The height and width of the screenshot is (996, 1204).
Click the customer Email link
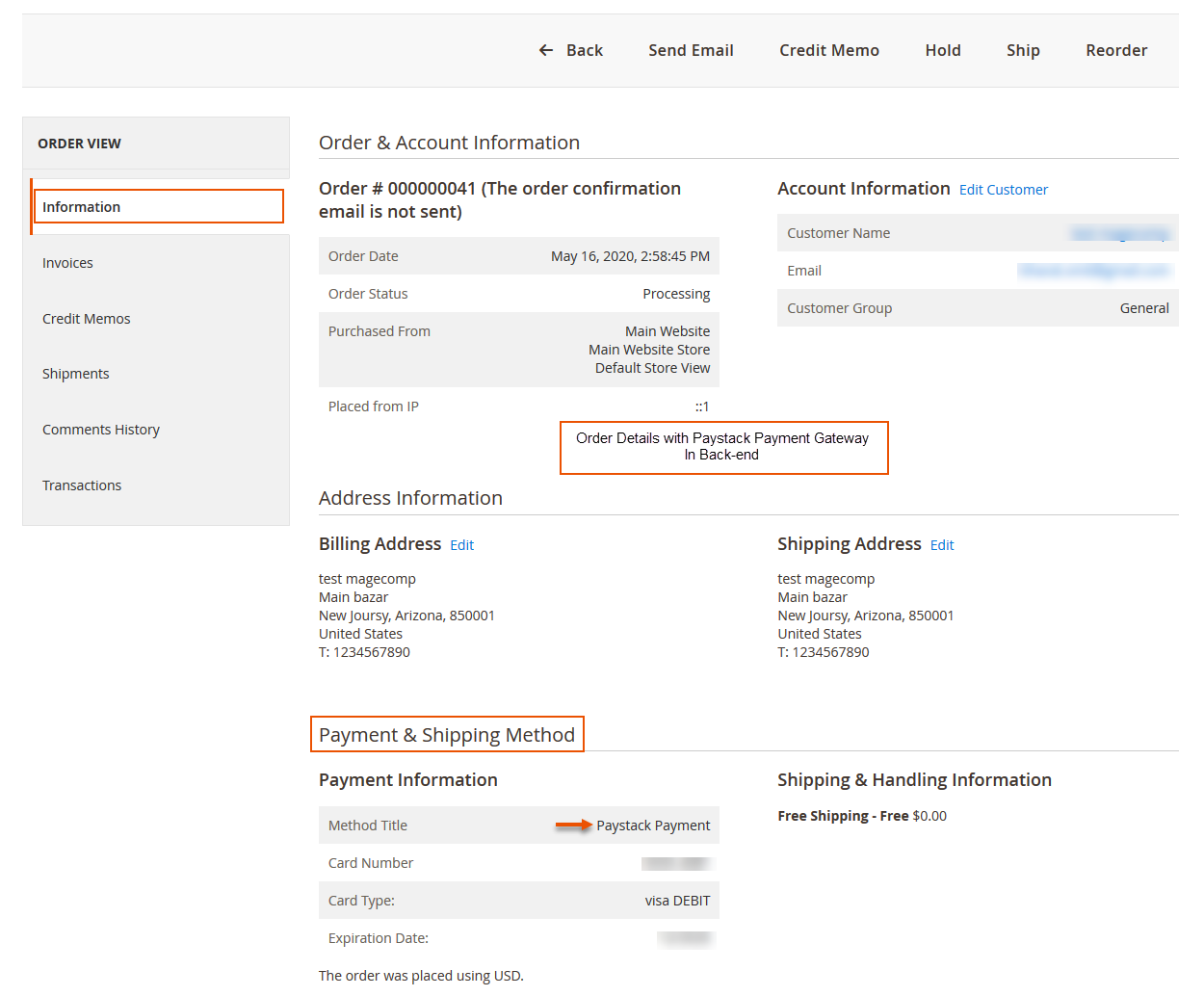tap(1094, 271)
